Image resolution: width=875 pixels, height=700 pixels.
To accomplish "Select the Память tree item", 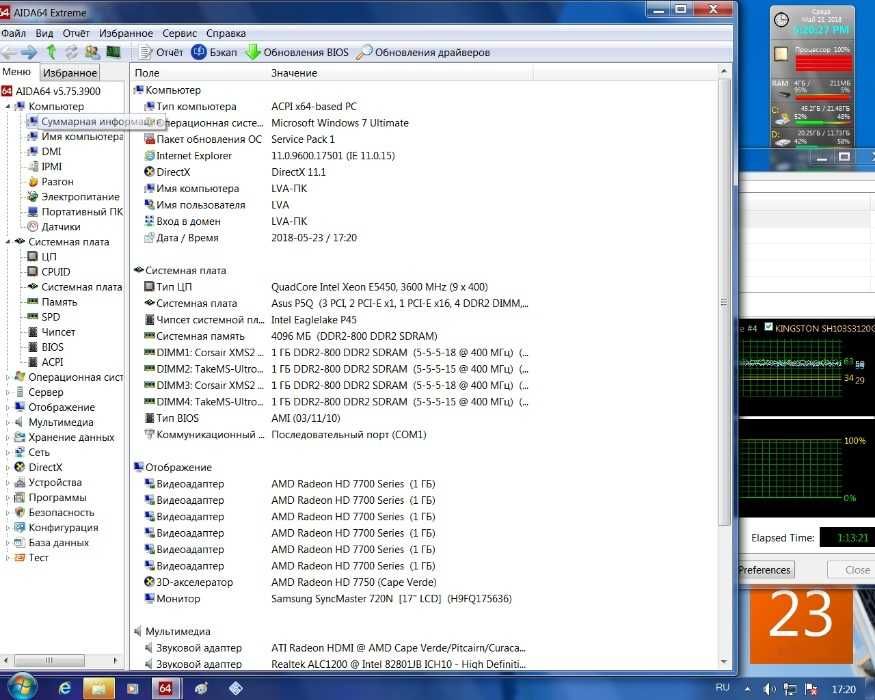I will click(x=53, y=303).
